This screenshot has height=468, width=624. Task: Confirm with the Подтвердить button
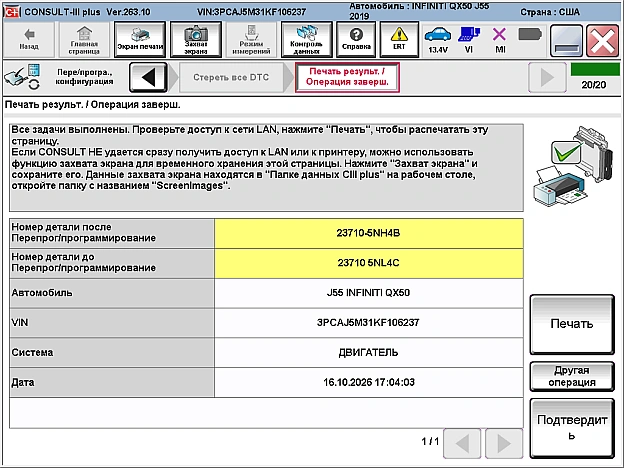pos(572,428)
